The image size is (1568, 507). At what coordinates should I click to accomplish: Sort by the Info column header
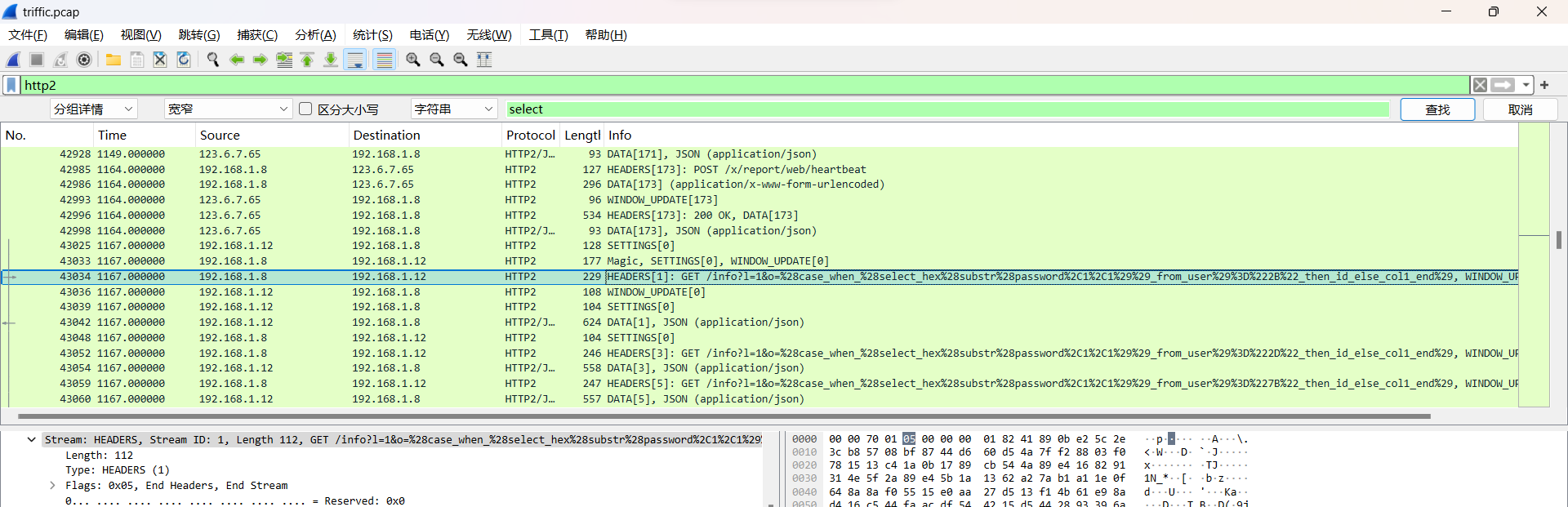[1061, 136]
